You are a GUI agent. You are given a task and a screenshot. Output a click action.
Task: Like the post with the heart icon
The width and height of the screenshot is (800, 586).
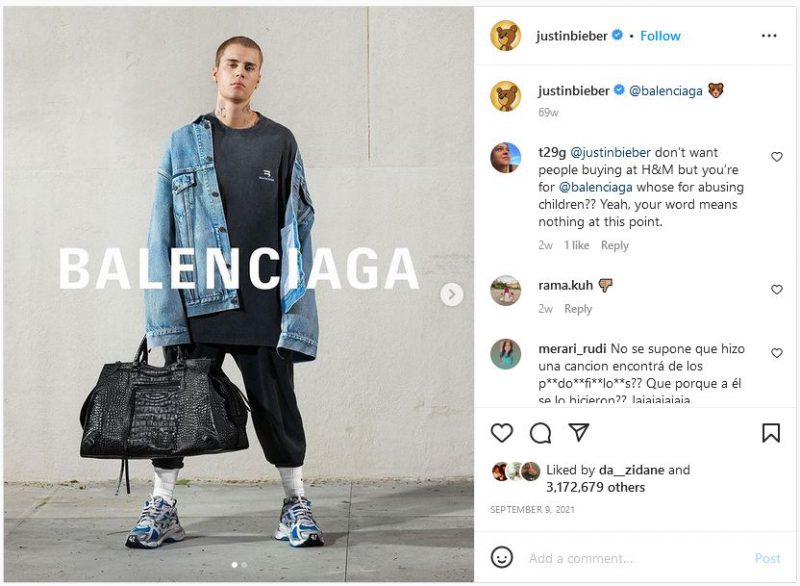click(x=502, y=432)
